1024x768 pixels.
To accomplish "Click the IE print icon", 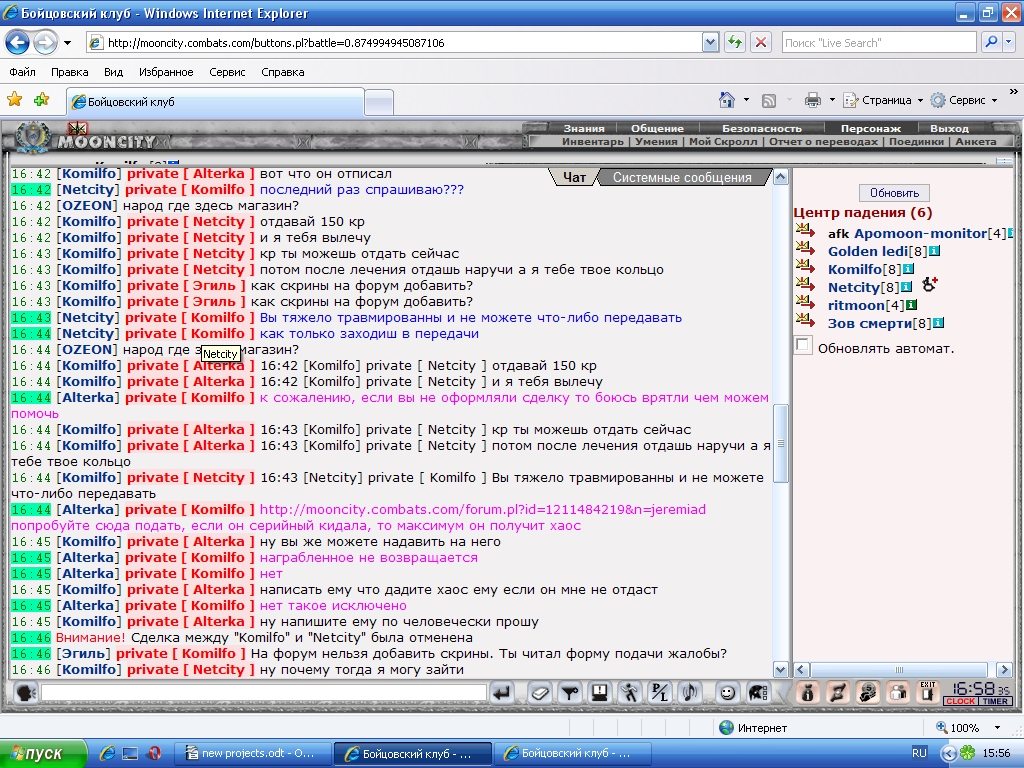I will pos(812,100).
